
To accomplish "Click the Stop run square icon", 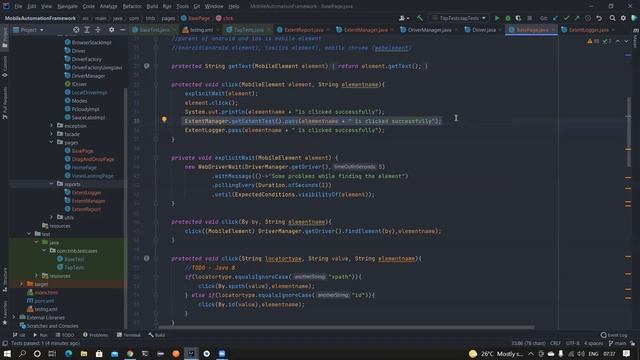I will click(x=529, y=18).
